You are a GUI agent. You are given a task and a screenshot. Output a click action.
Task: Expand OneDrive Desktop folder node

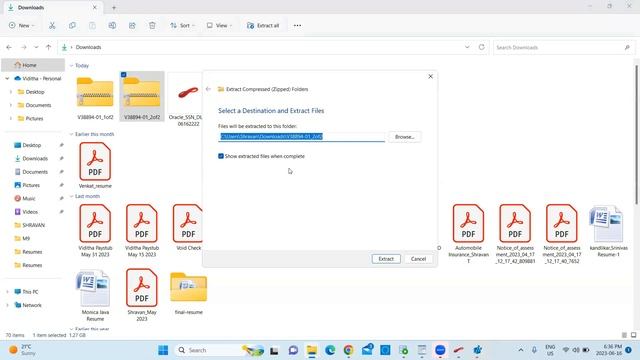11,92
